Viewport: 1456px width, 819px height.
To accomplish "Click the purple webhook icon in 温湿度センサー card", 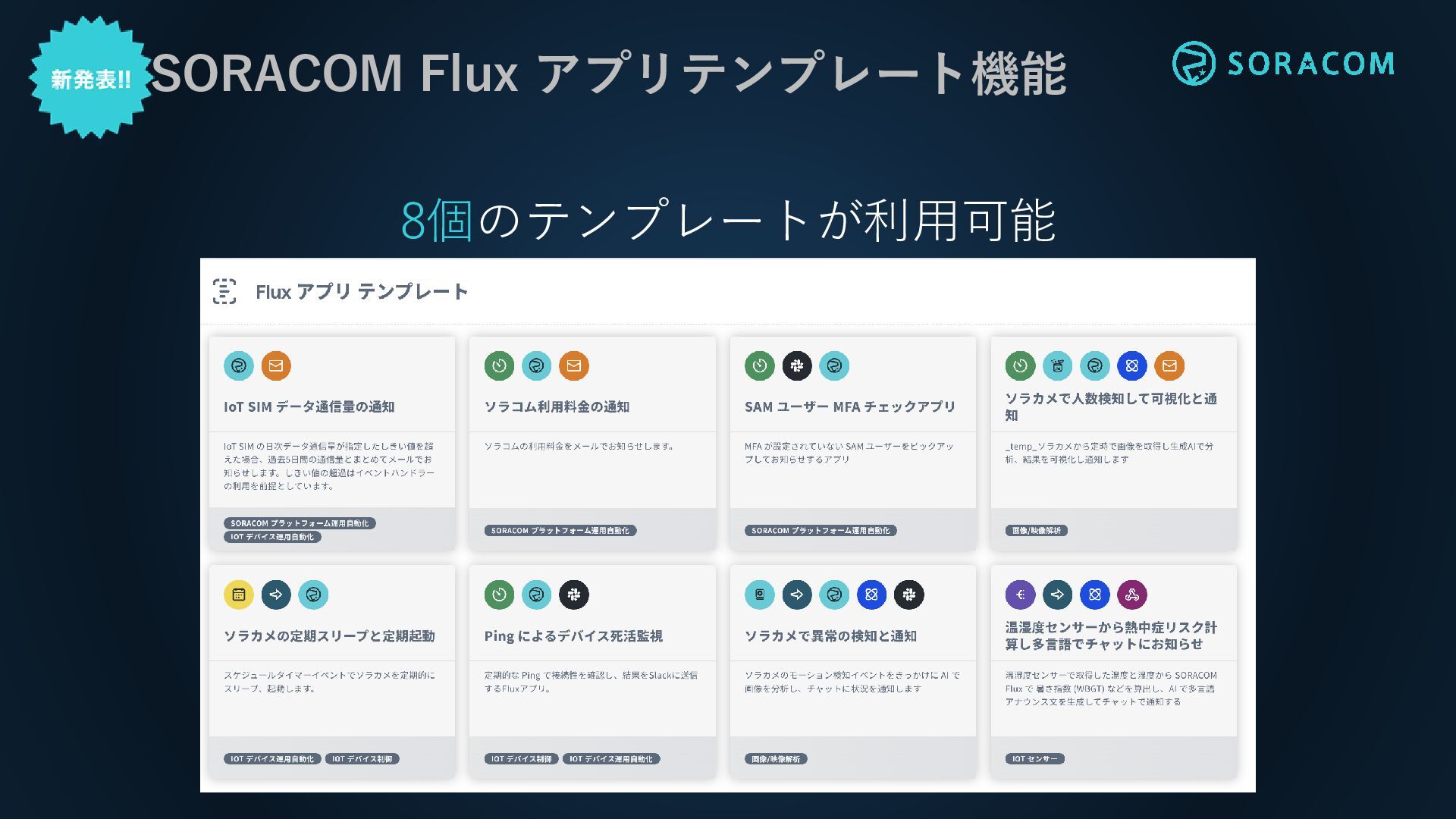I will [1132, 595].
